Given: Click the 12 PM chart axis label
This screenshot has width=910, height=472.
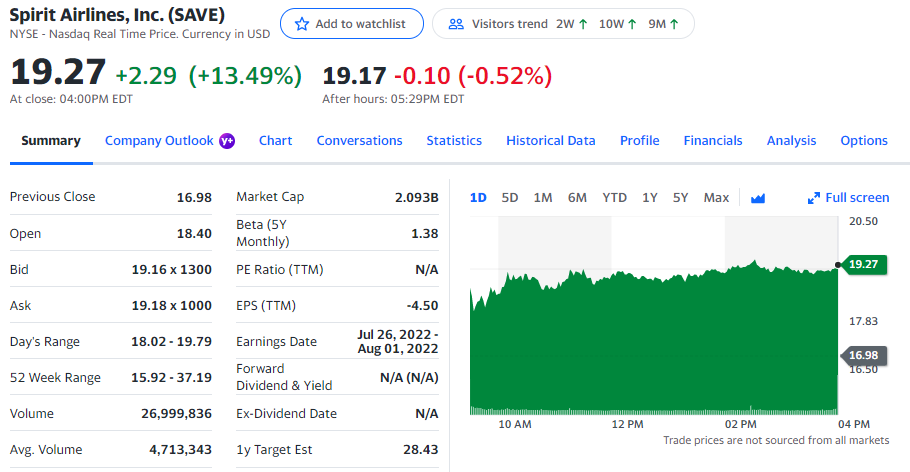Looking at the screenshot, I should (x=627, y=424).
